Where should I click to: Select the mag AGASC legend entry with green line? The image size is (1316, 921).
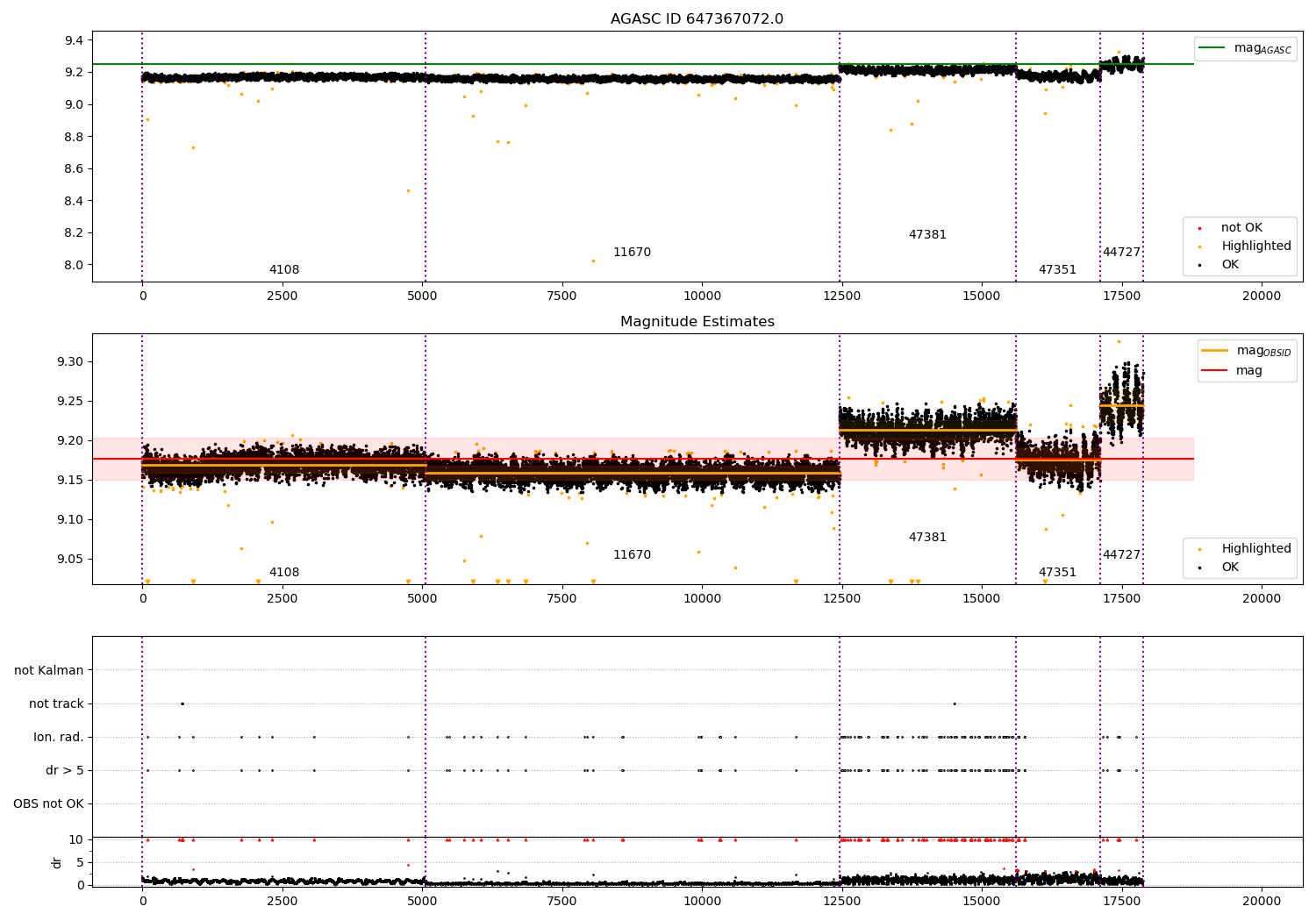coord(1245,48)
